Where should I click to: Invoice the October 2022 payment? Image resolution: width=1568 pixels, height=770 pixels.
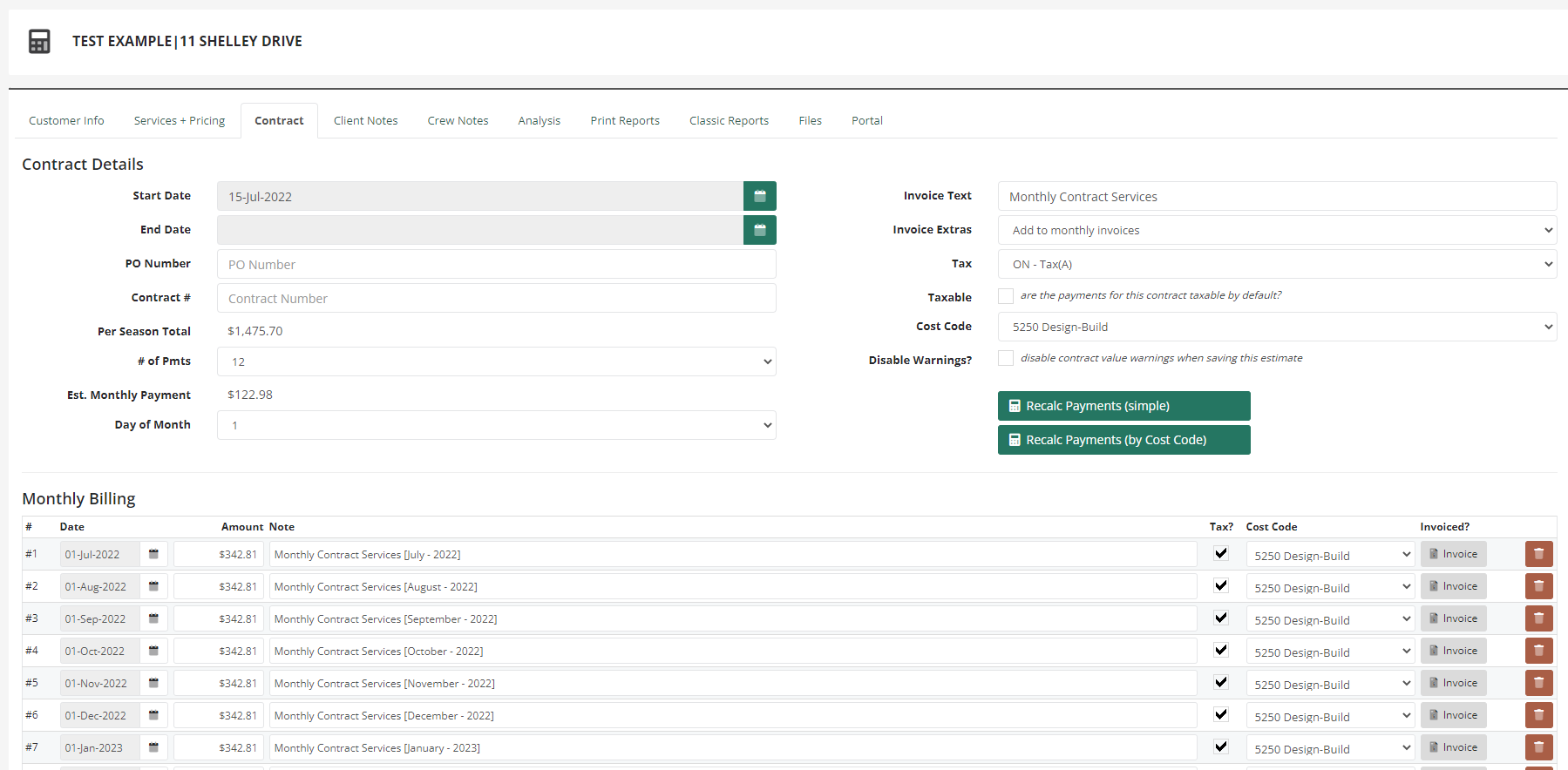tap(1453, 651)
